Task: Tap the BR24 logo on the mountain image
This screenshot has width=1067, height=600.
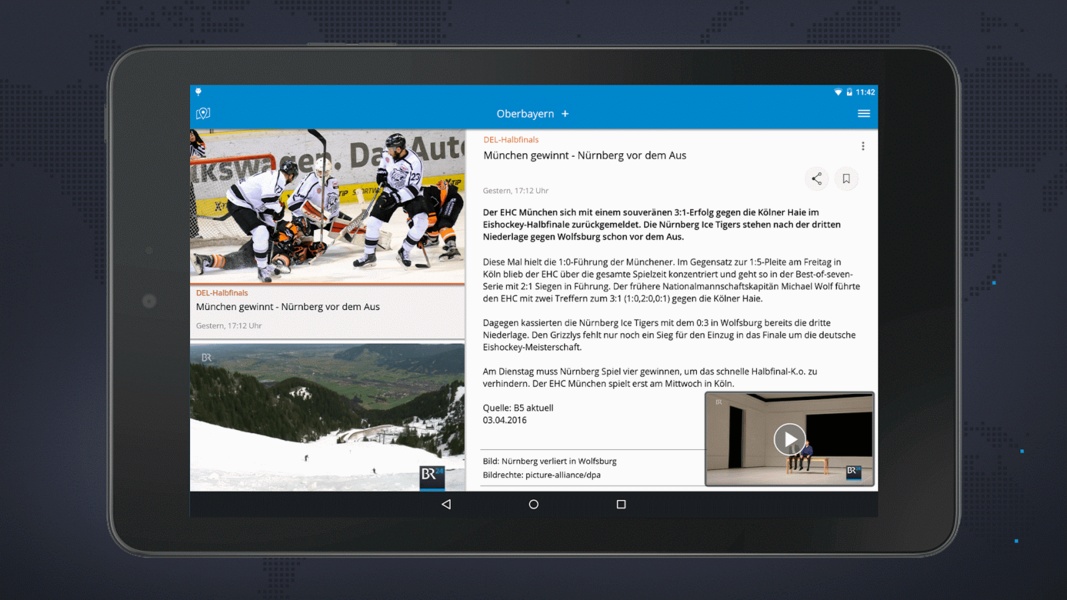Action: click(432, 476)
